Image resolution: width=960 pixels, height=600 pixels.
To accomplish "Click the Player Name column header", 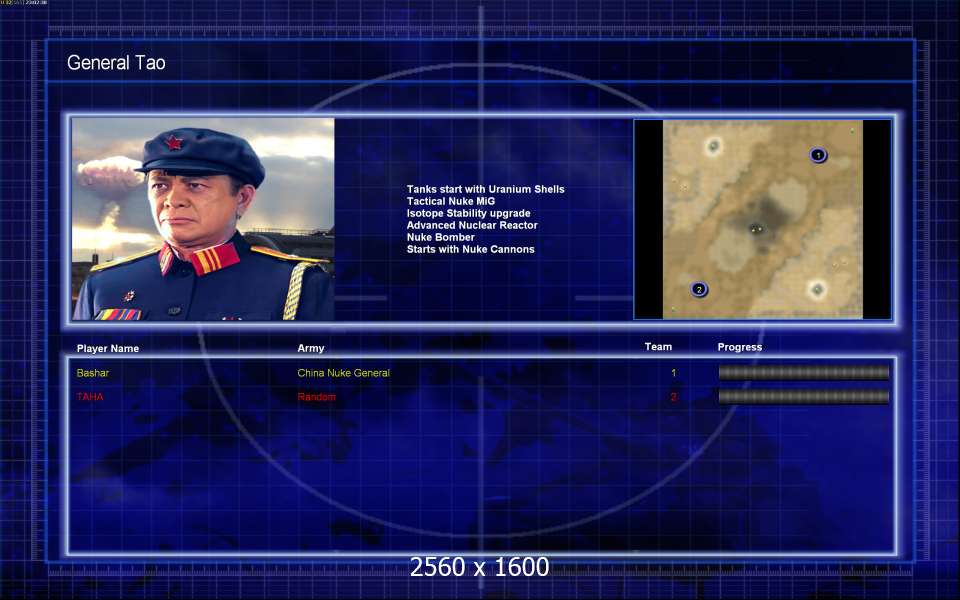I will click(108, 348).
